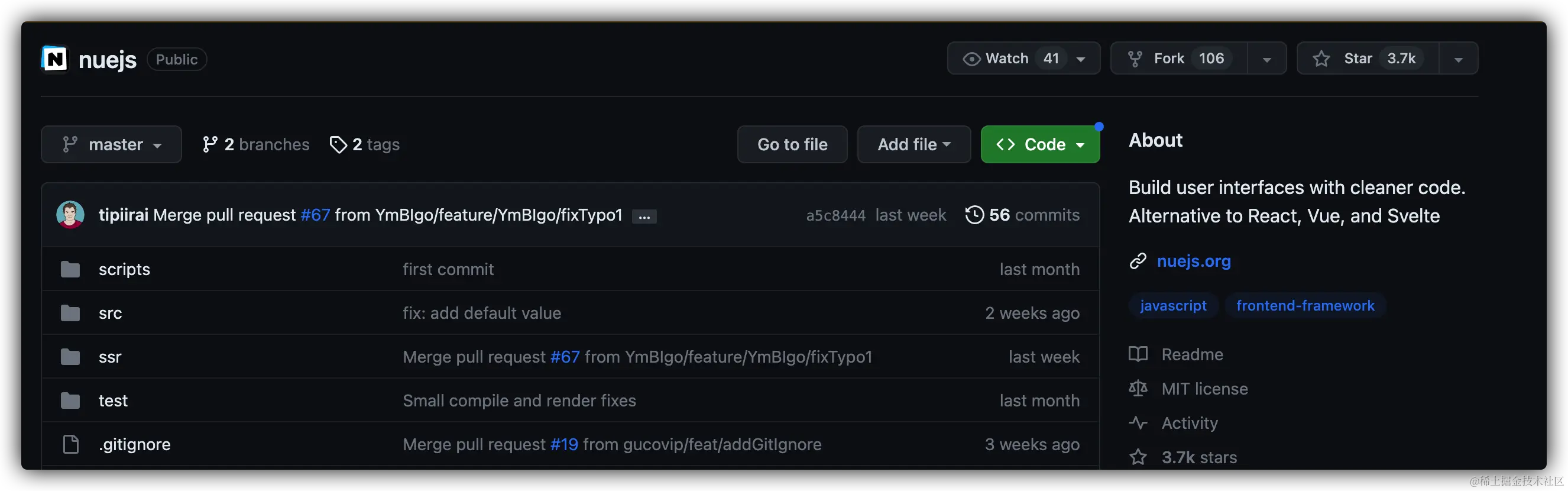Click the Go to file button

792,144
